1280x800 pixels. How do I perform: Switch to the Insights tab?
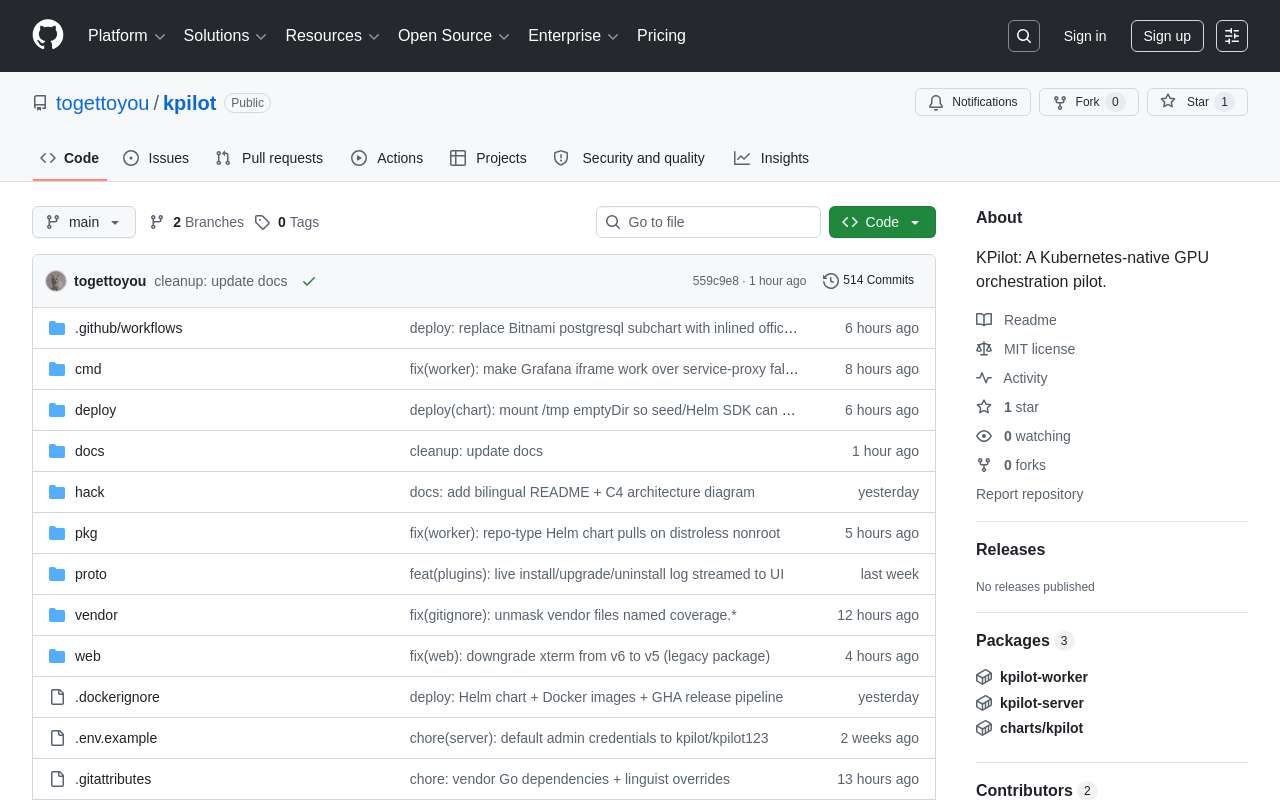(x=771, y=158)
